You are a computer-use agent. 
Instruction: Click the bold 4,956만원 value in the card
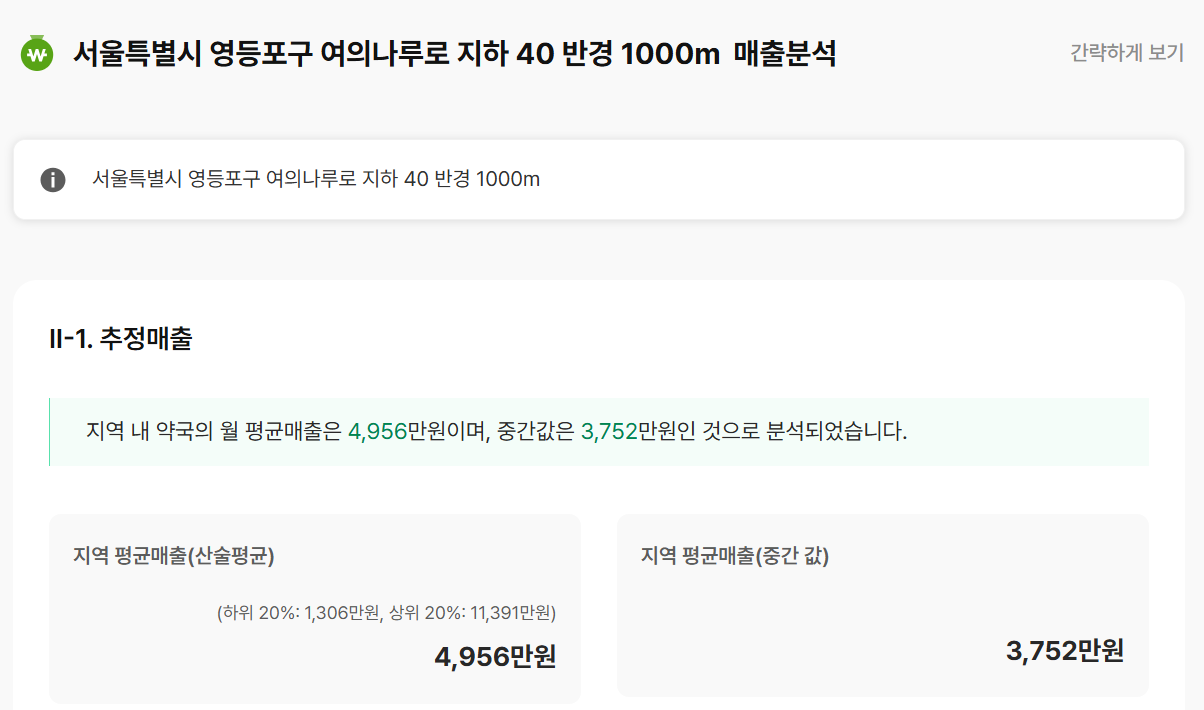495,657
